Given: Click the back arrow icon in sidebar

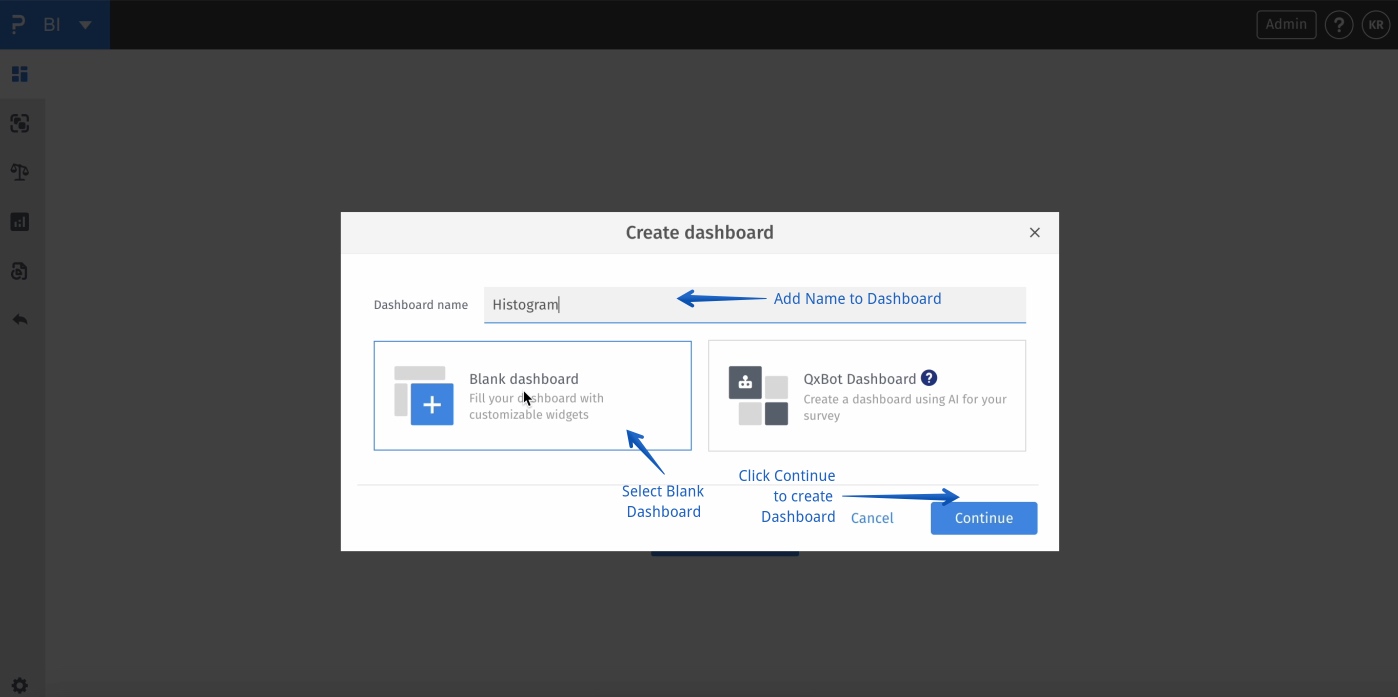Looking at the screenshot, I should 19,320.
